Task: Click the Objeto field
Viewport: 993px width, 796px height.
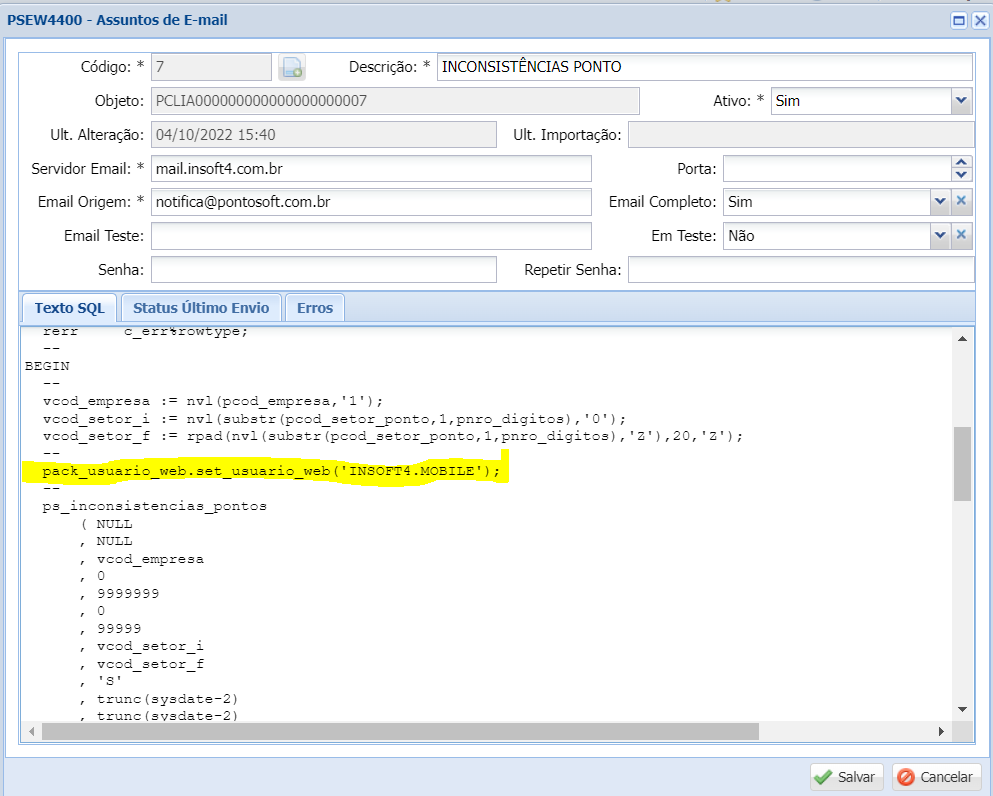Action: (395, 101)
